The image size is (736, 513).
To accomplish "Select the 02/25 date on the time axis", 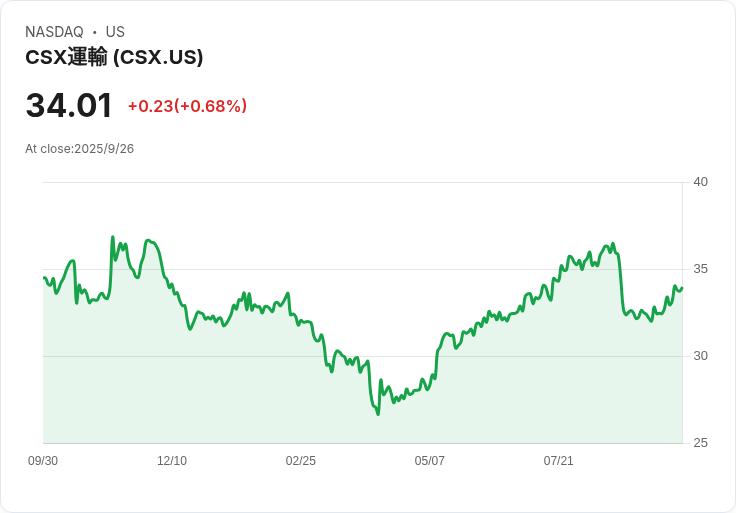I will coord(301,461).
